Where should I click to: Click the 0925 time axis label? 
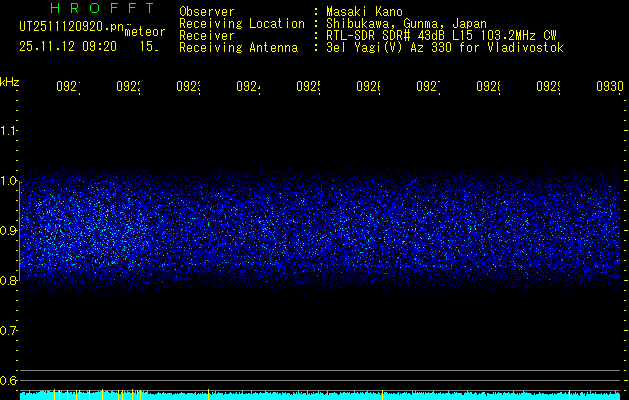click(x=308, y=87)
